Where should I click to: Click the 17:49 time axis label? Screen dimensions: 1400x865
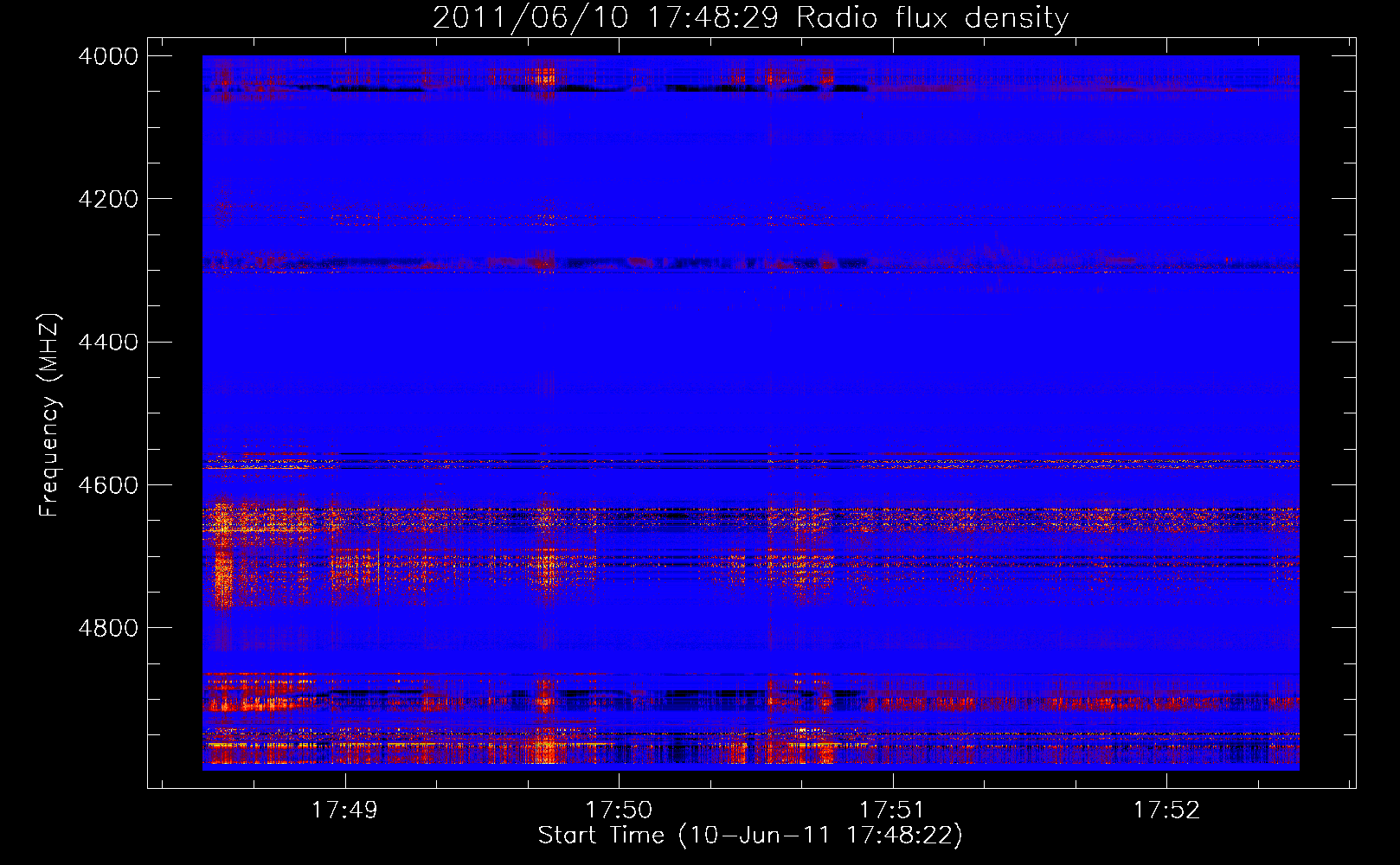click(x=344, y=811)
